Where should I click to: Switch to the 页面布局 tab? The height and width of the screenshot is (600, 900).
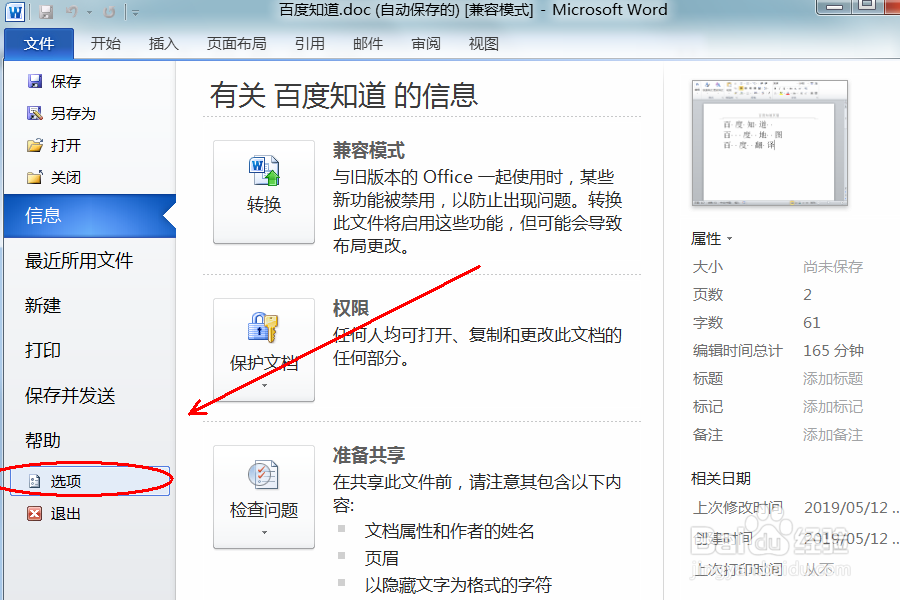coord(236,44)
